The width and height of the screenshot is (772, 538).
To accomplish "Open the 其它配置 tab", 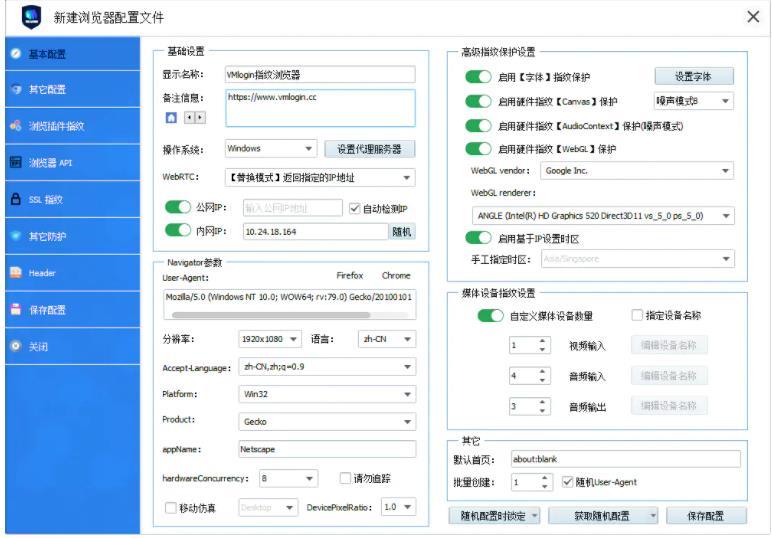I will coord(73,89).
